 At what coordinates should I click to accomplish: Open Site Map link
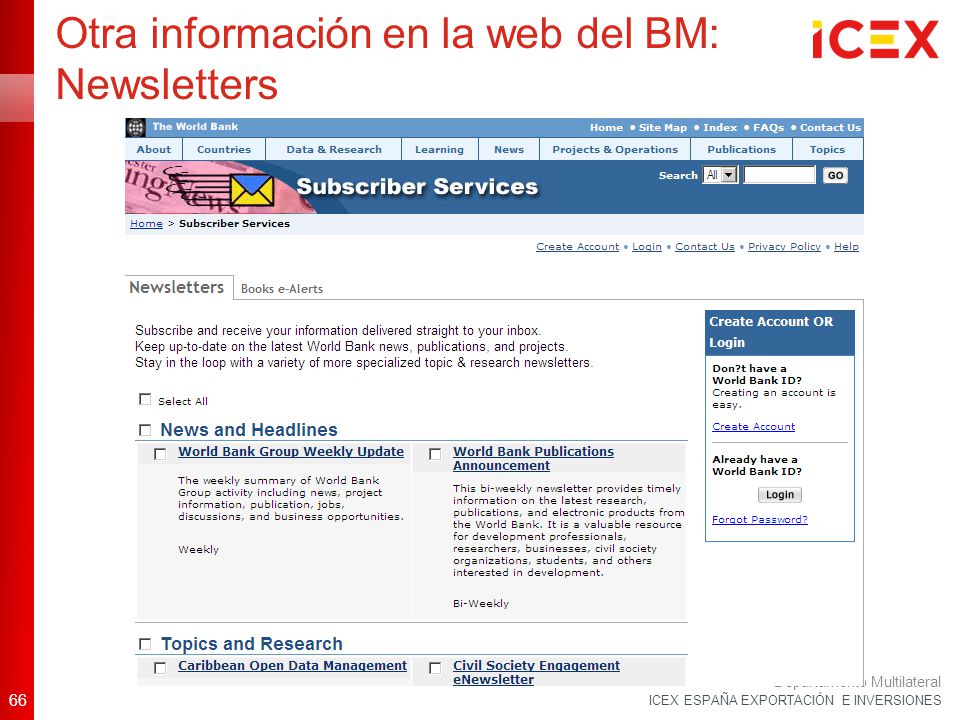pos(662,127)
